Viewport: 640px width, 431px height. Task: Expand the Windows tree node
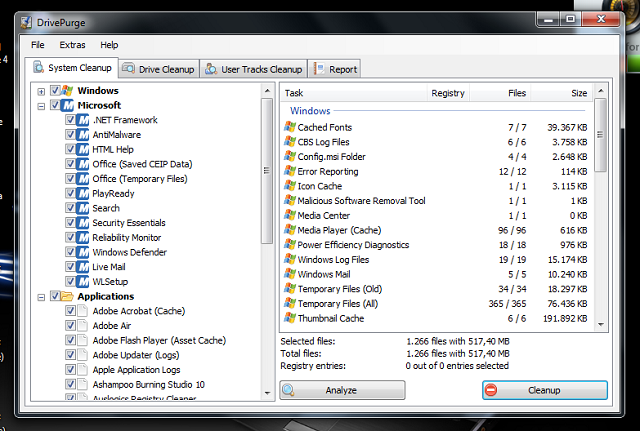41,91
